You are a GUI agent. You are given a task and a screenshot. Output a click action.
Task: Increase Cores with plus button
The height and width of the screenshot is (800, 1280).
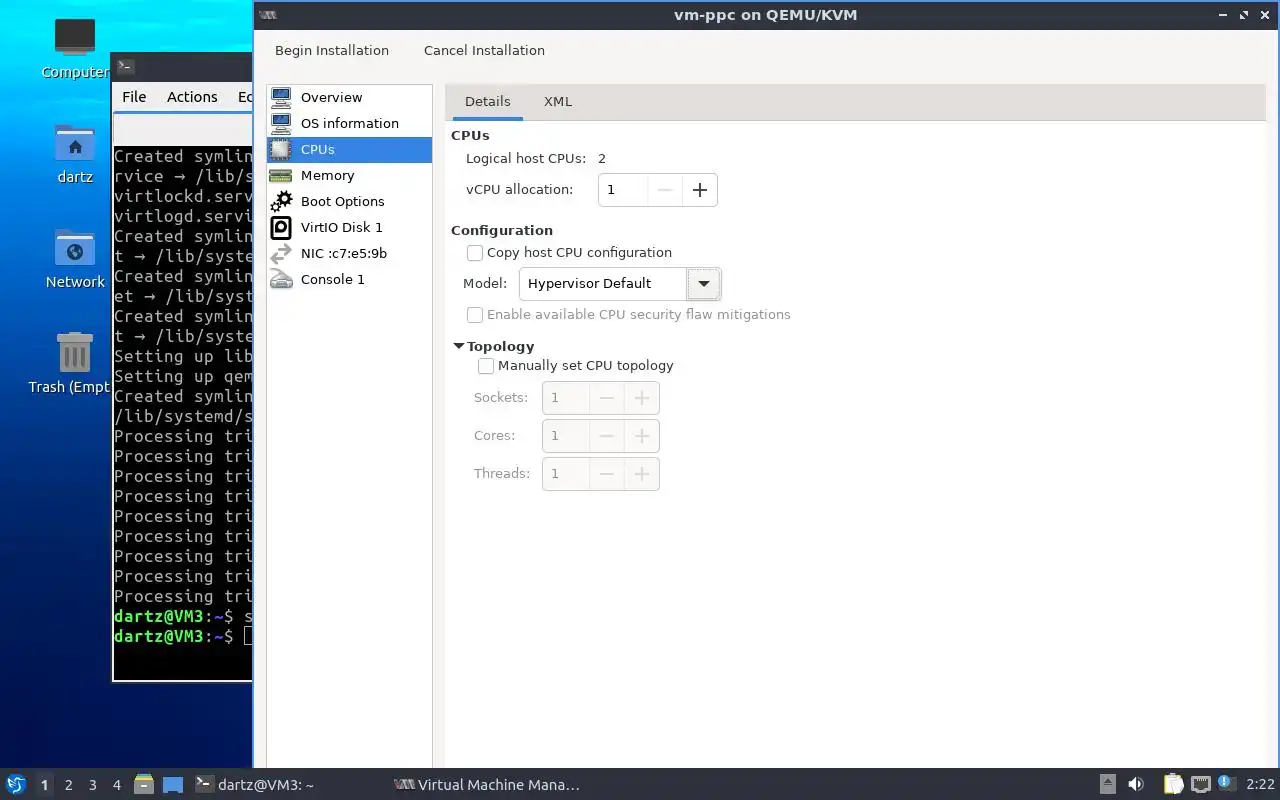(x=641, y=436)
